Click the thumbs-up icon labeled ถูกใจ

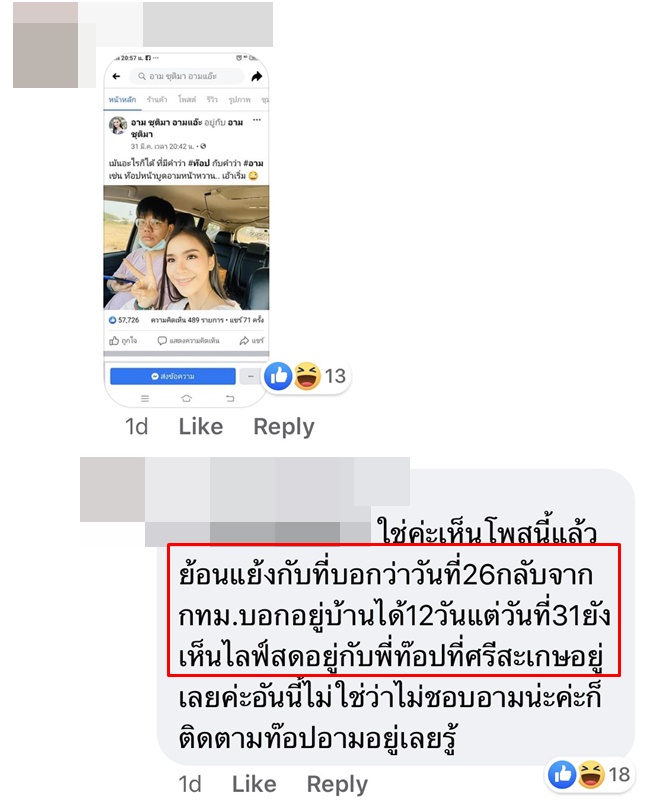pos(114,340)
